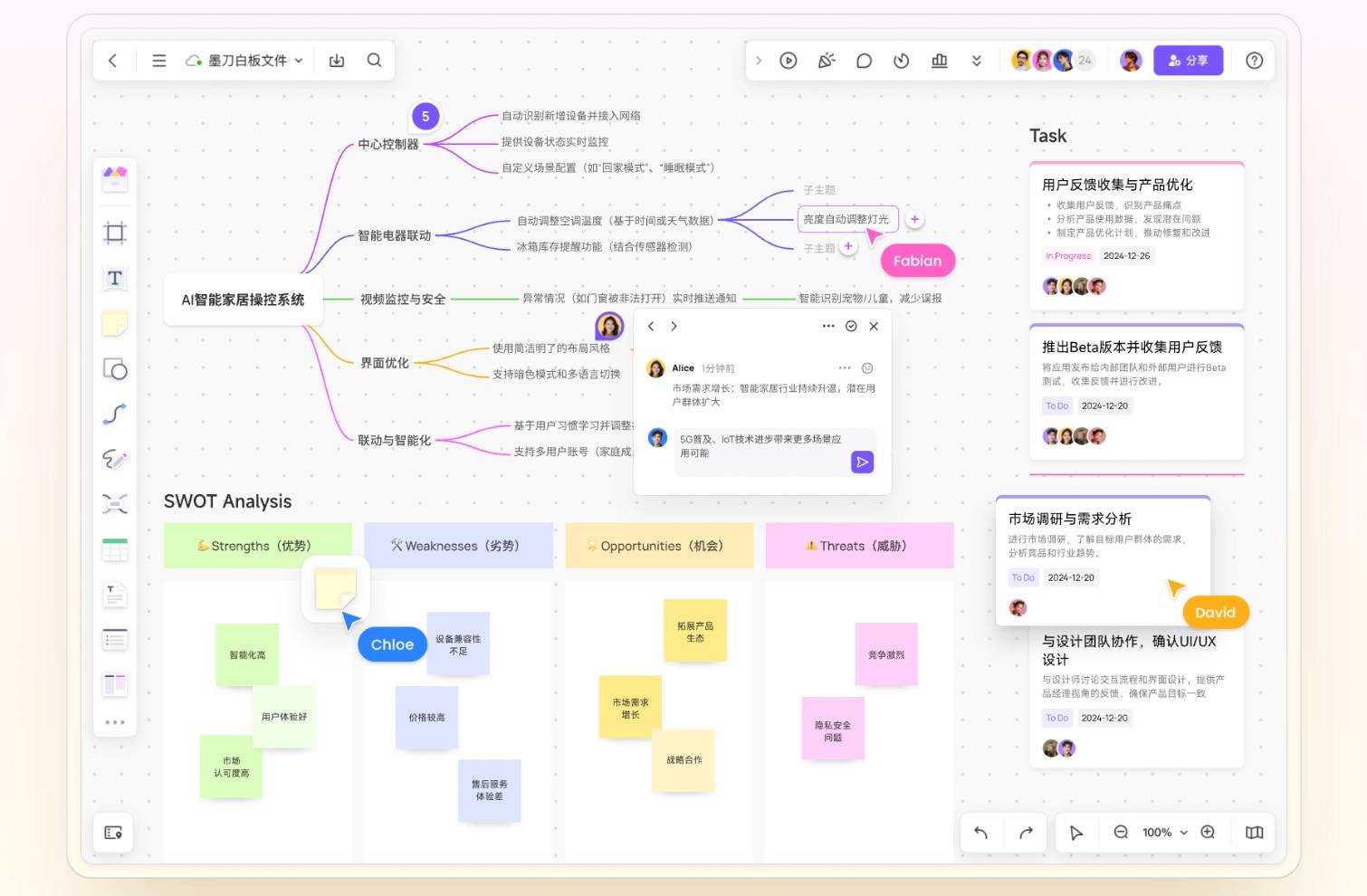This screenshot has height=896, width=1367.
Task: Click the plus next to the lower 子主题 node
Action: 848,246
